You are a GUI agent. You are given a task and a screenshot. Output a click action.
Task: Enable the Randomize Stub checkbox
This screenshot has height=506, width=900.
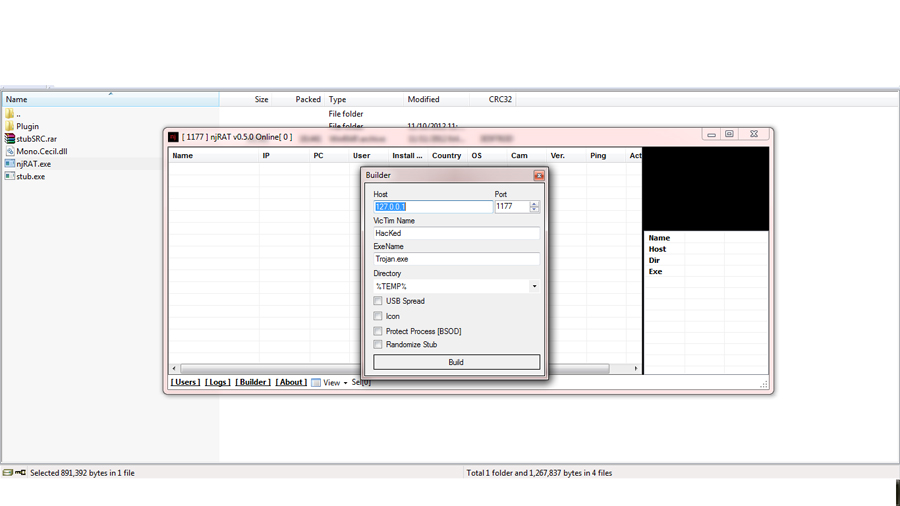coord(378,344)
